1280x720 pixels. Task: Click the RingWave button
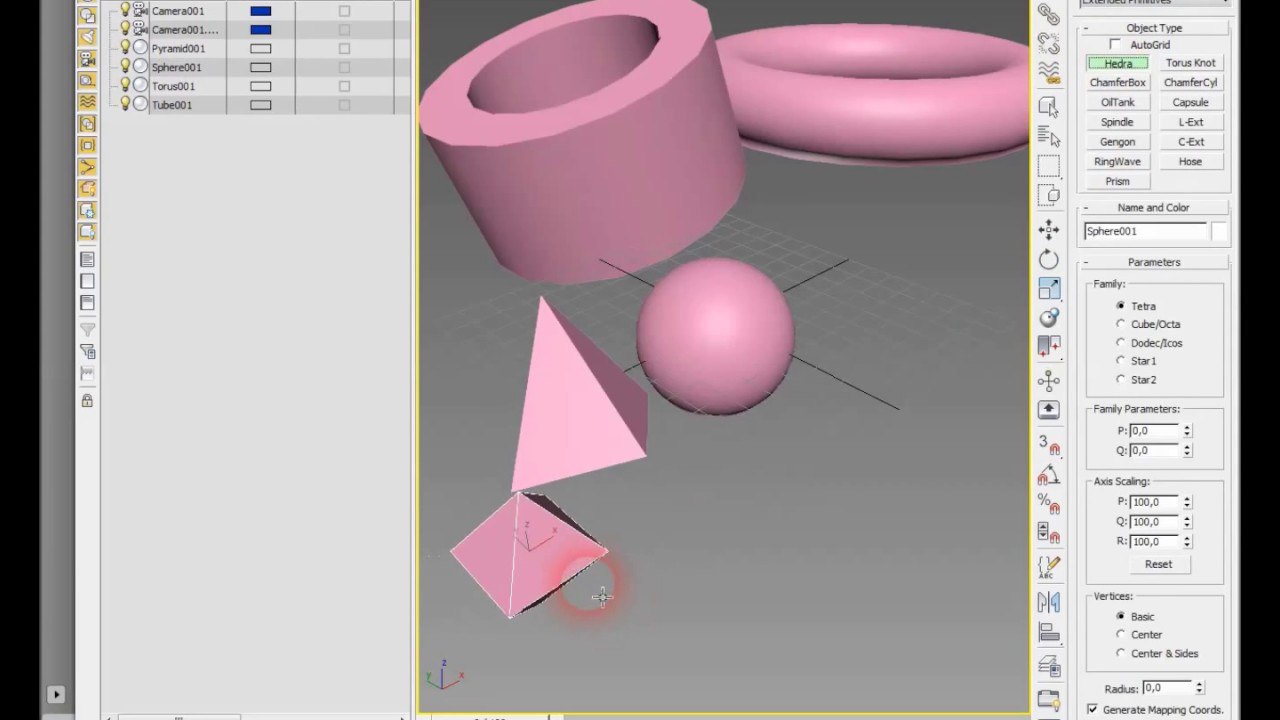point(1117,161)
